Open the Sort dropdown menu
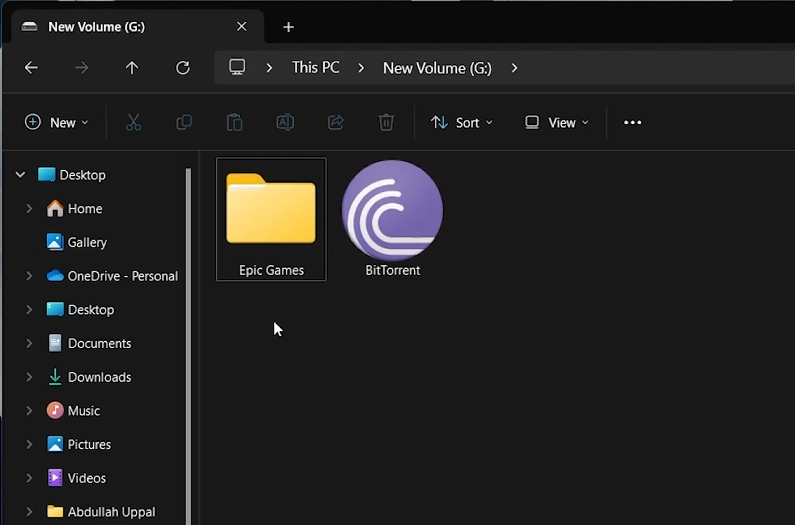795x525 pixels. [461, 122]
